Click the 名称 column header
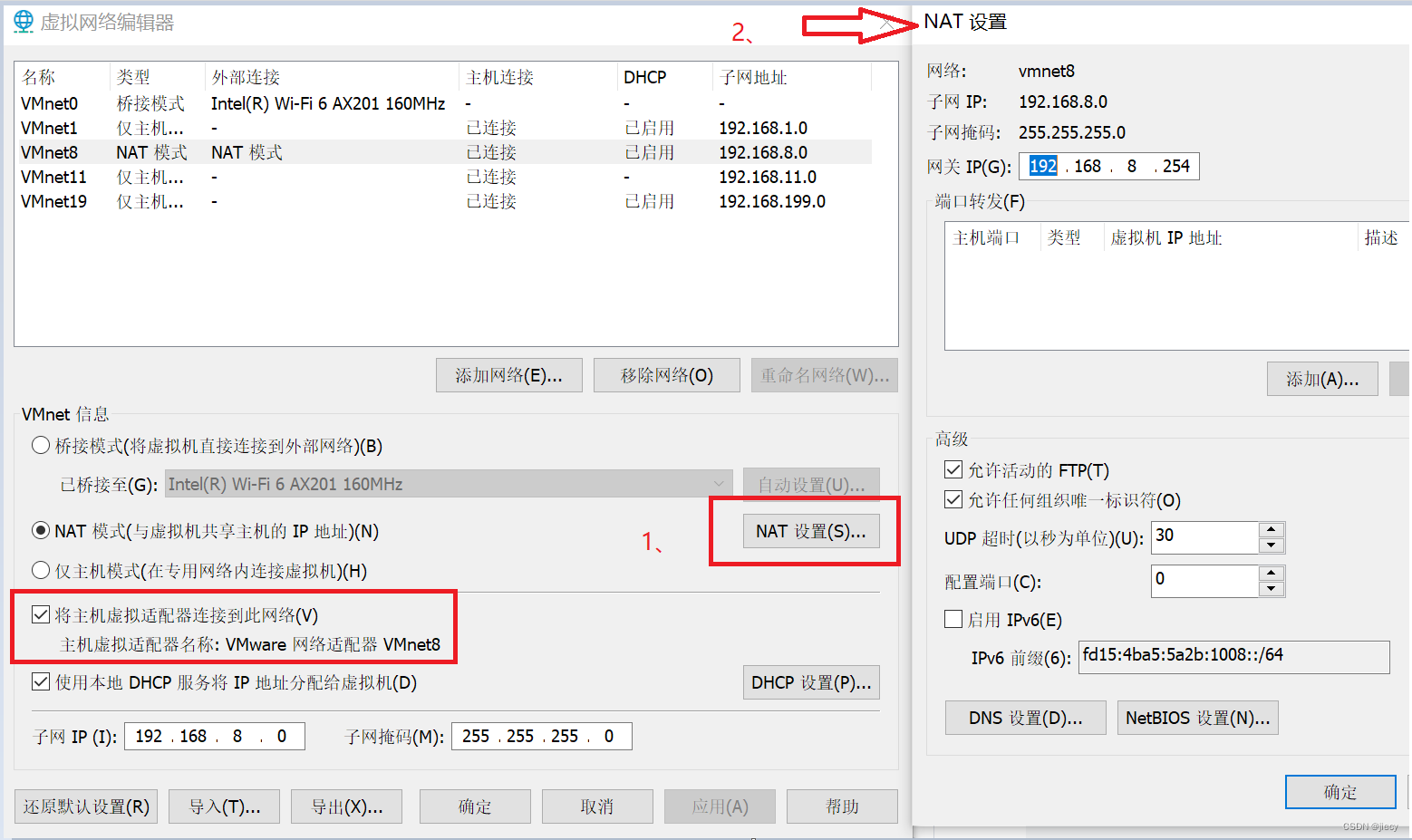The width and height of the screenshot is (1412, 840). coord(63,77)
